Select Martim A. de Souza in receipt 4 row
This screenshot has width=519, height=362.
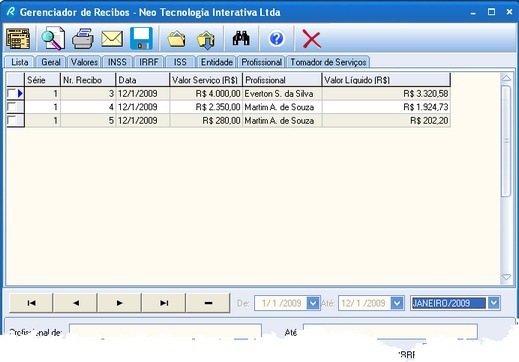[x=282, y=107]
